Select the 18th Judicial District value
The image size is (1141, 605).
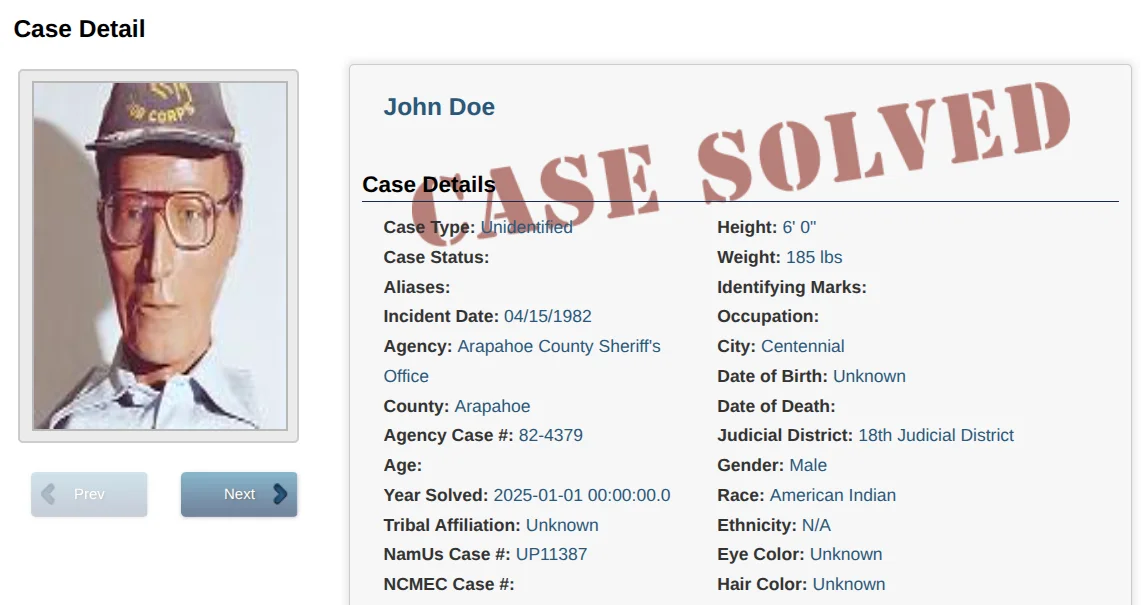935,435
